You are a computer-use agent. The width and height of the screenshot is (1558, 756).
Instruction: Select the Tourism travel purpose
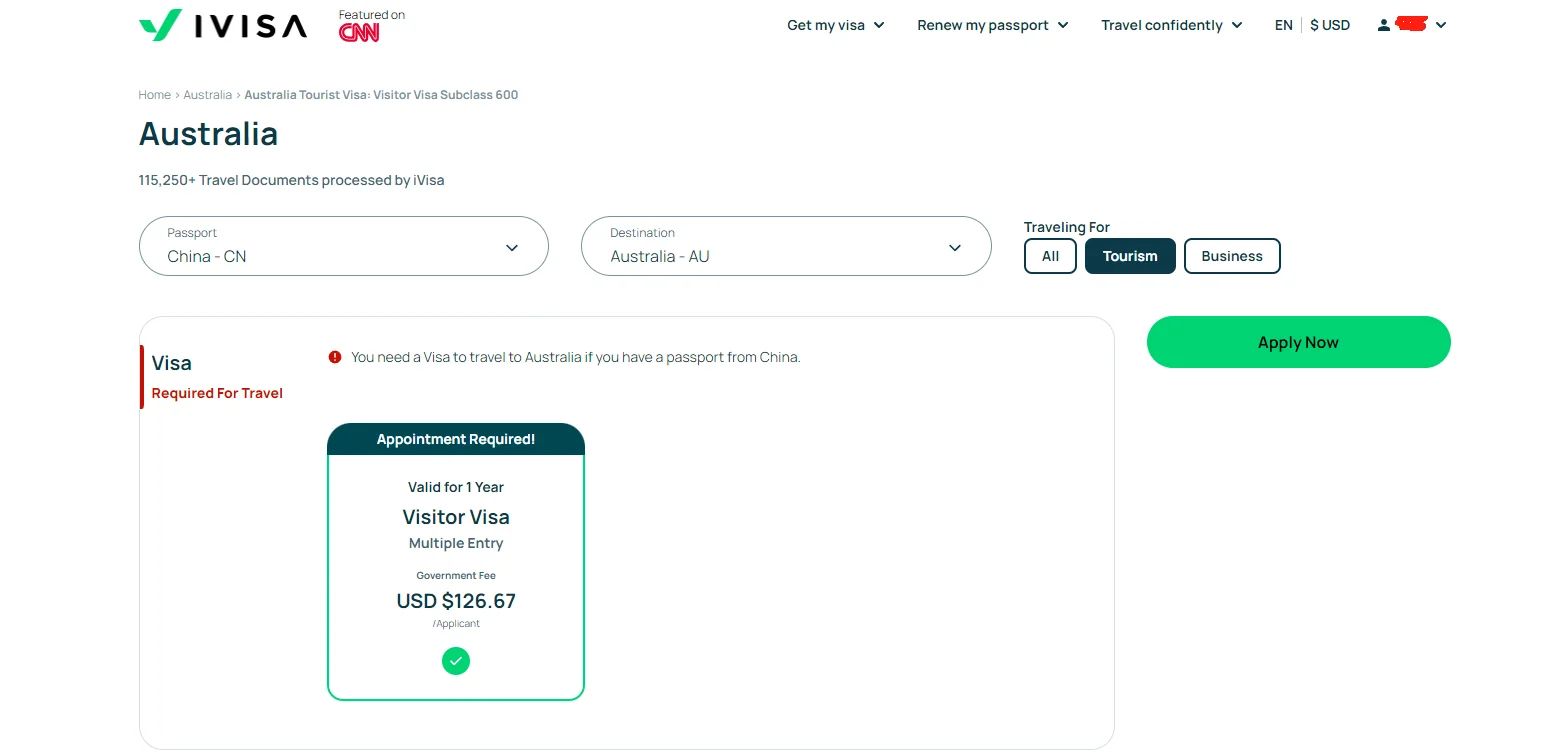pos(1130,256)
